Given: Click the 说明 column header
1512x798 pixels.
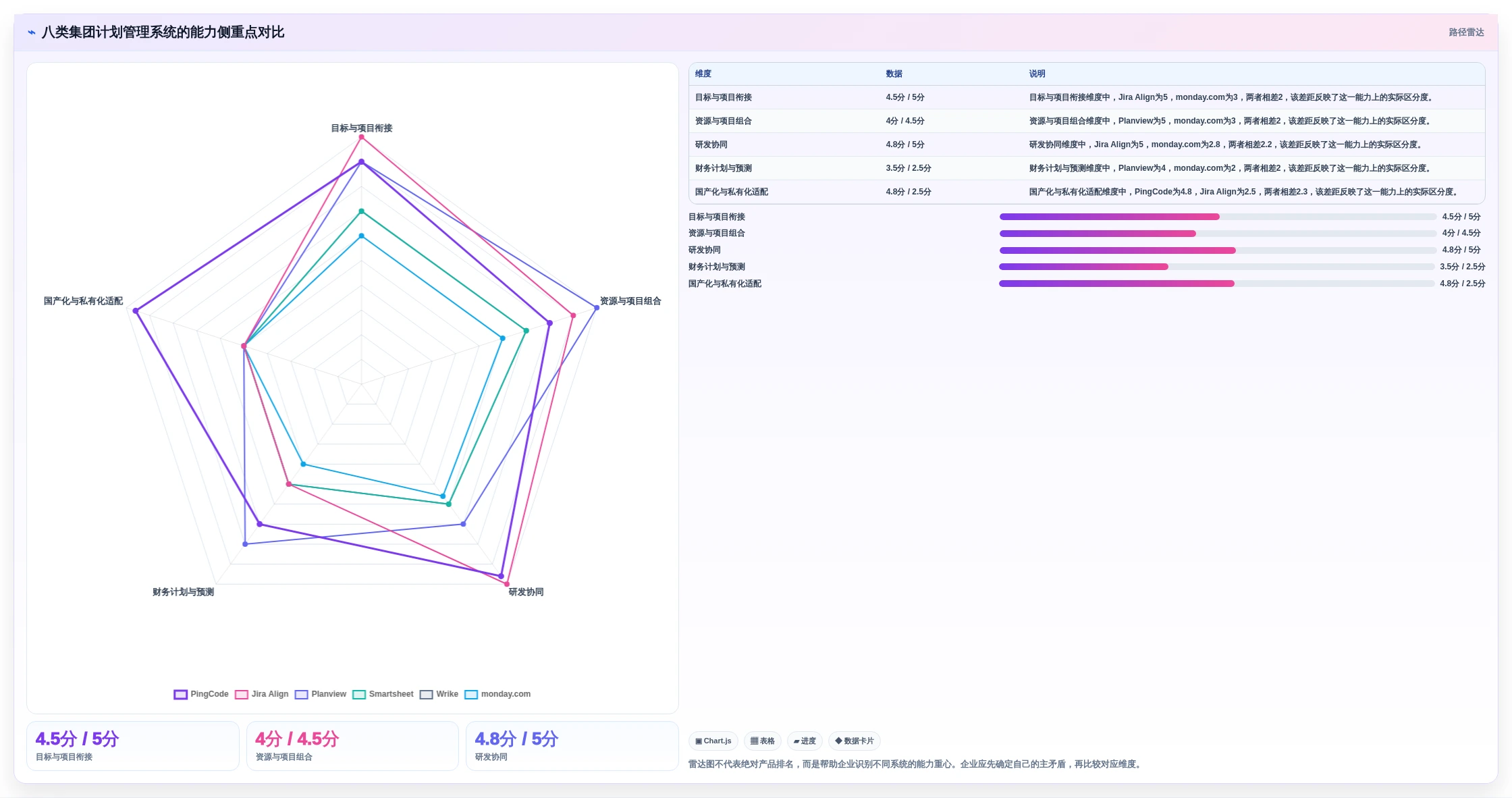Looking at the screenshot, I should click(1037, 74).
